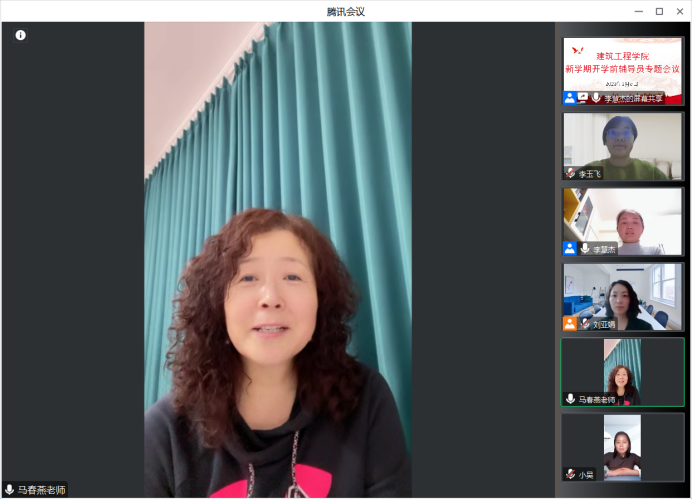Click the screen share icon on 李慧杰的屏幕共享 tile

583,98
